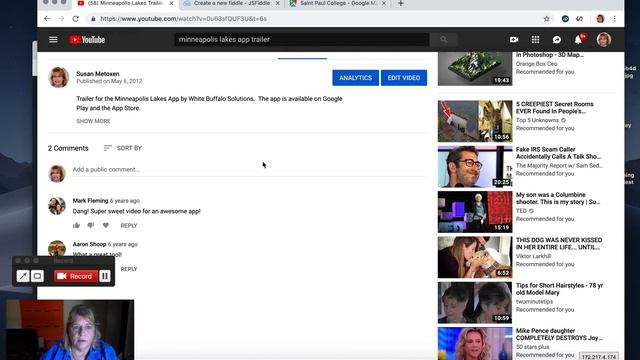Screen dimensions: 640x360
Task: Click the webcam preview window
Action: (x=70, y=330)
